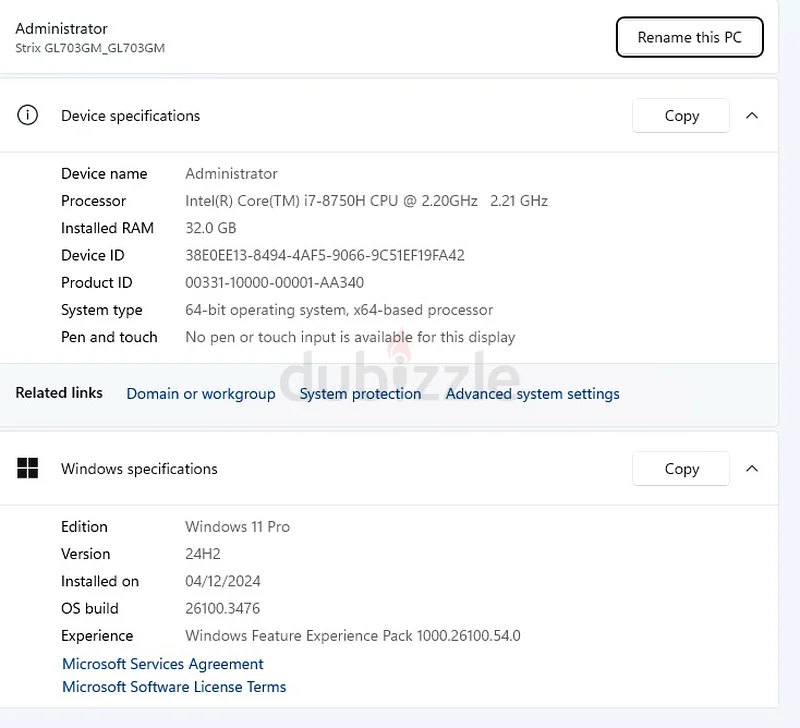Click the Device specifications heading
800x728 pixels.
point(131,116)
